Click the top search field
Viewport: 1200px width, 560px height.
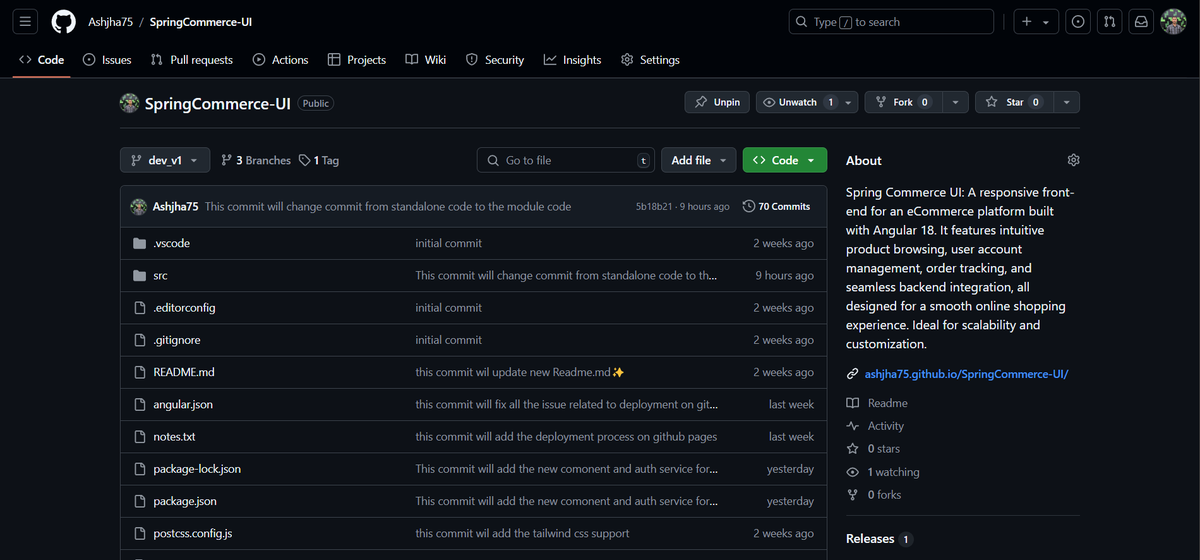[x=892, y=22]
